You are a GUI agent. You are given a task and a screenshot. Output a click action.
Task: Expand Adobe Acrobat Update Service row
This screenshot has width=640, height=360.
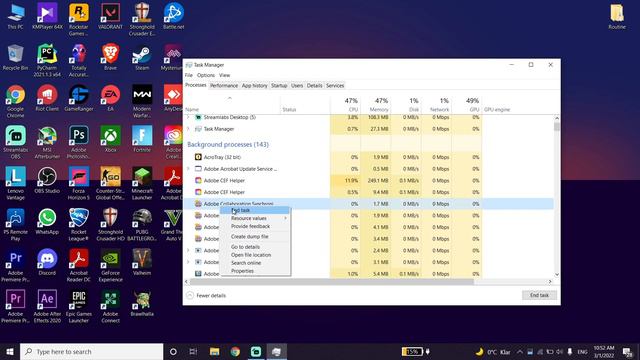[188, 169]
